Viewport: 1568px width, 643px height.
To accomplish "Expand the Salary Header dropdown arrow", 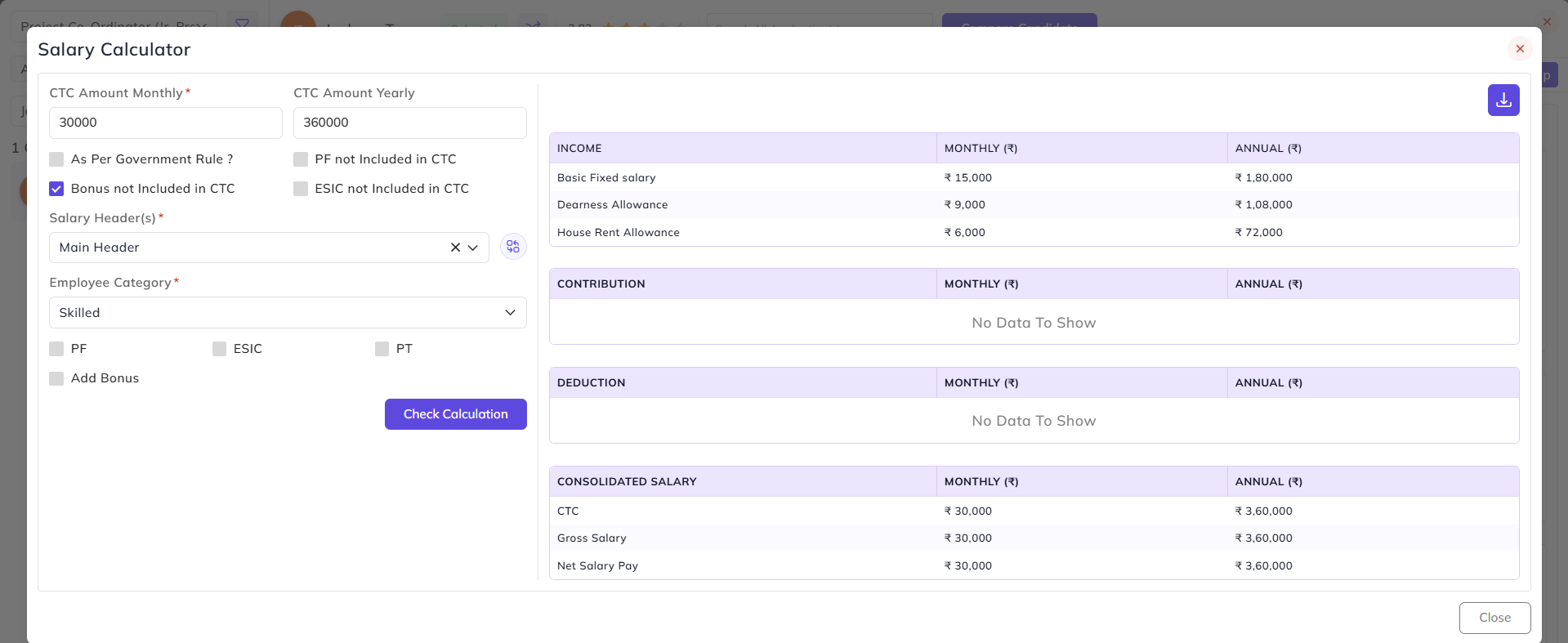I will click(x=473, y=248).
